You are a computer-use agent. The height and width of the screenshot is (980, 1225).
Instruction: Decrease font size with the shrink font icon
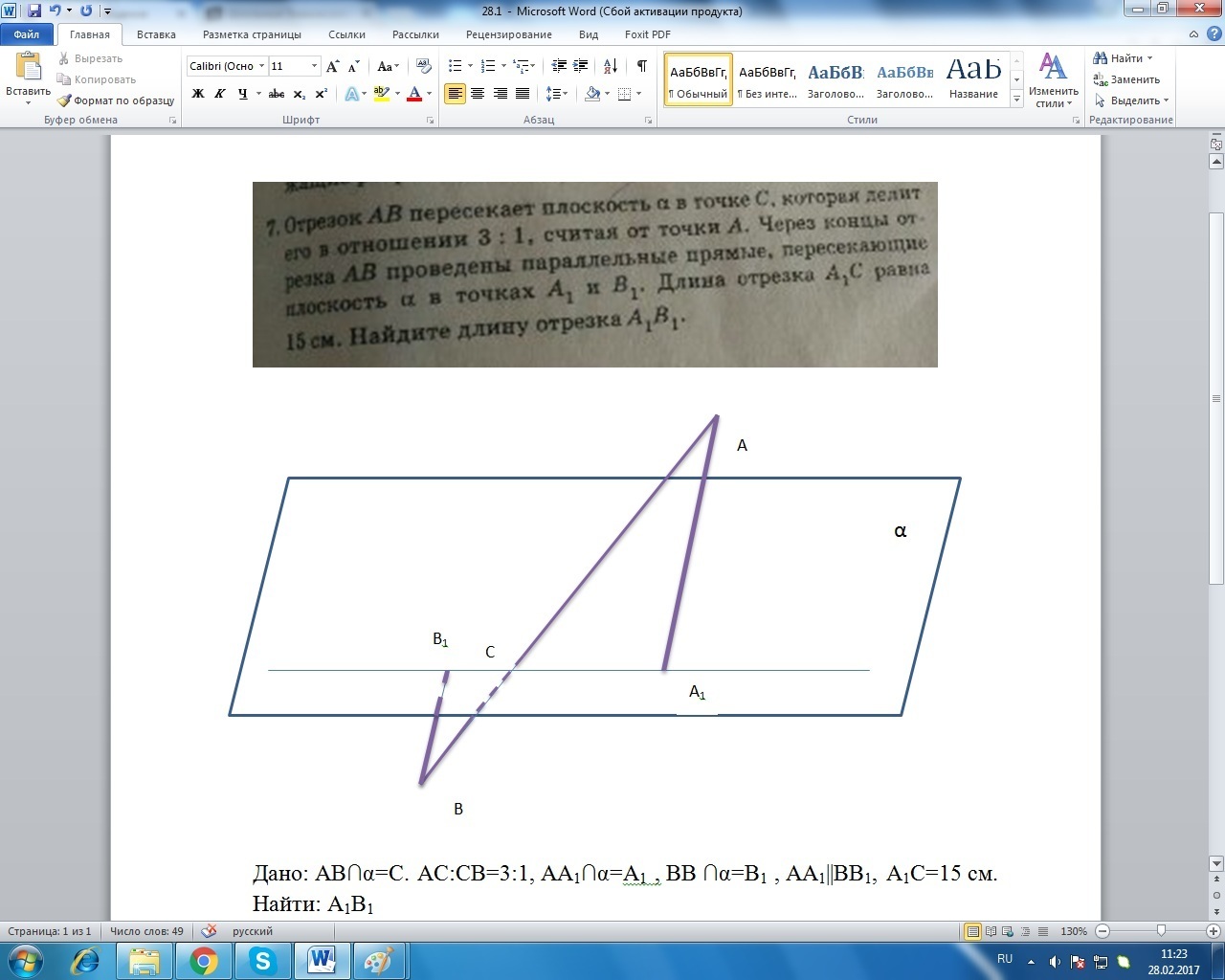pyautogui.click(x=354, y=66)
